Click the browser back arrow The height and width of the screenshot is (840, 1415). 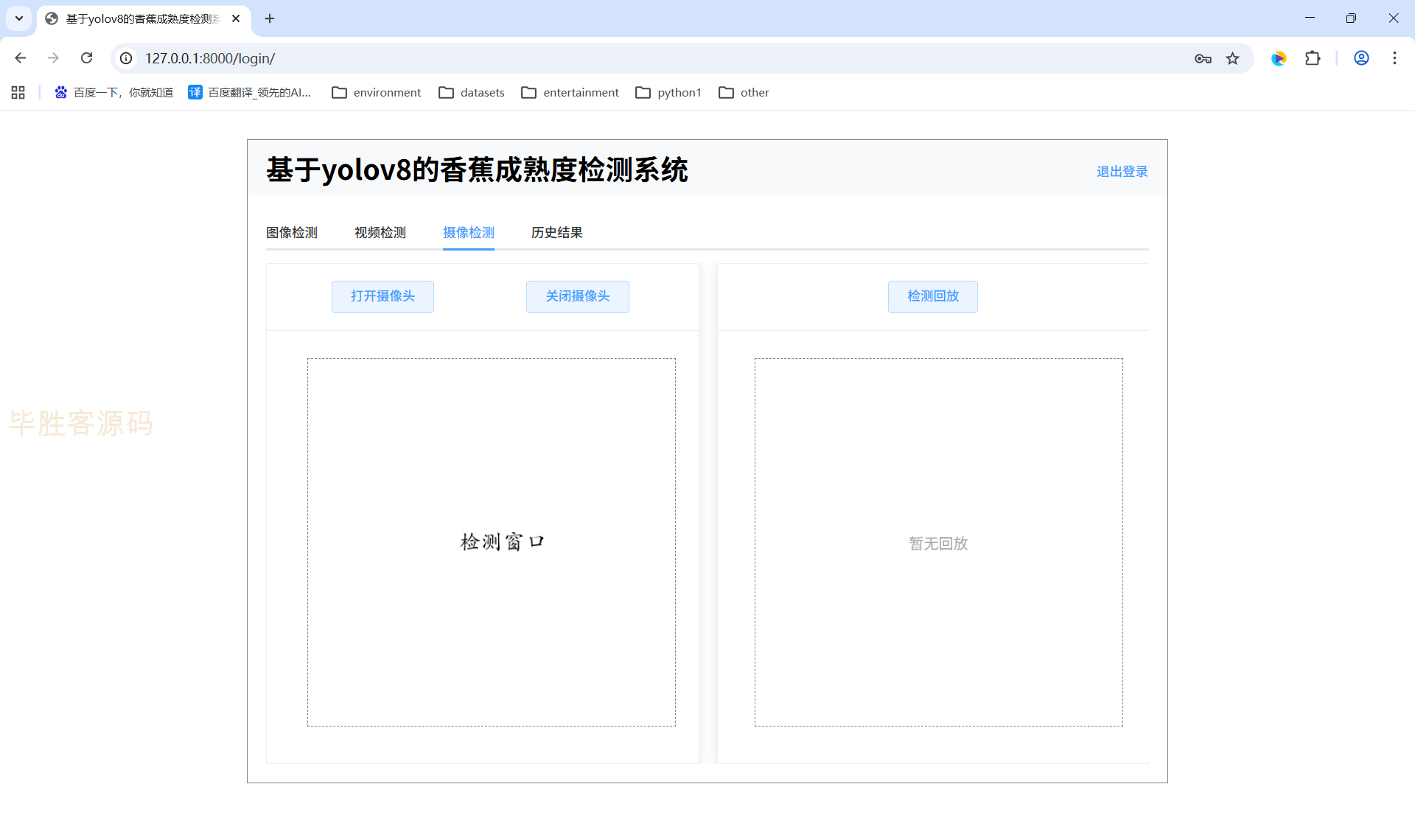coord(20,58)
